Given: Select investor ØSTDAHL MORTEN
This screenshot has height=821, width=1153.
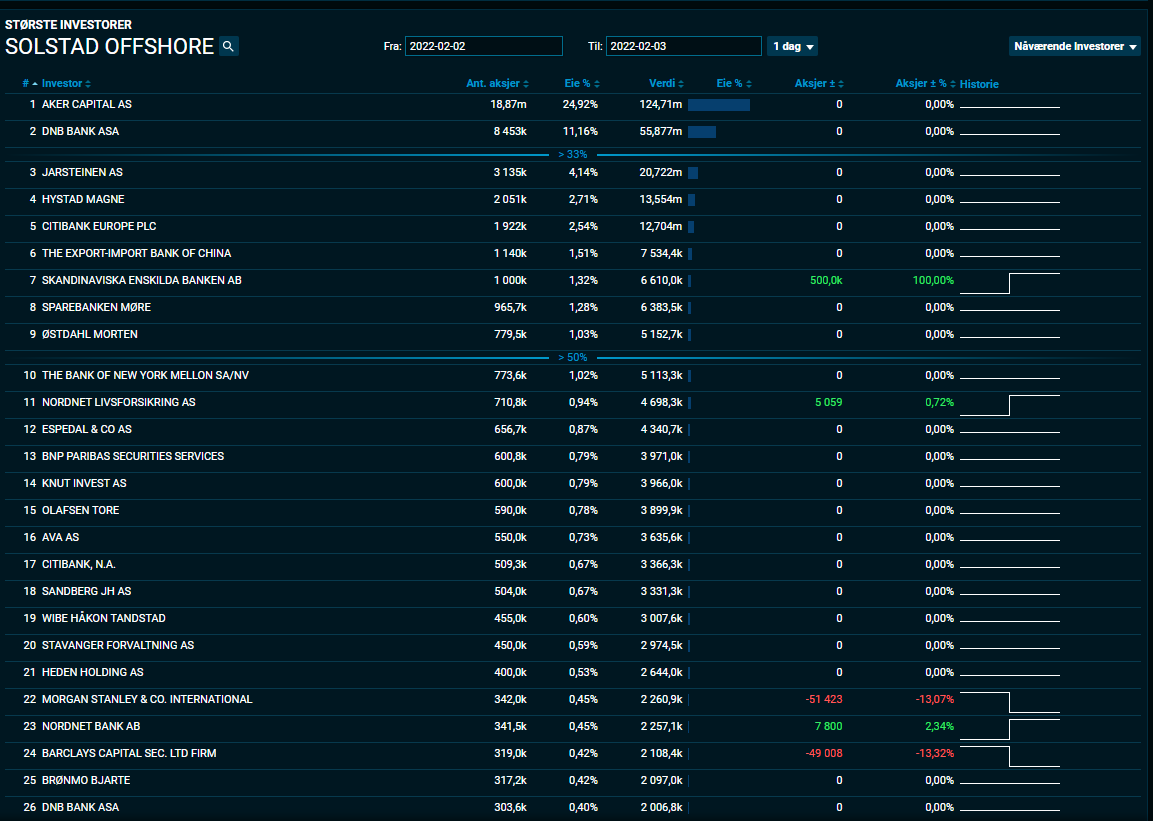Looking at the screenshot, I should coord(90,334).
